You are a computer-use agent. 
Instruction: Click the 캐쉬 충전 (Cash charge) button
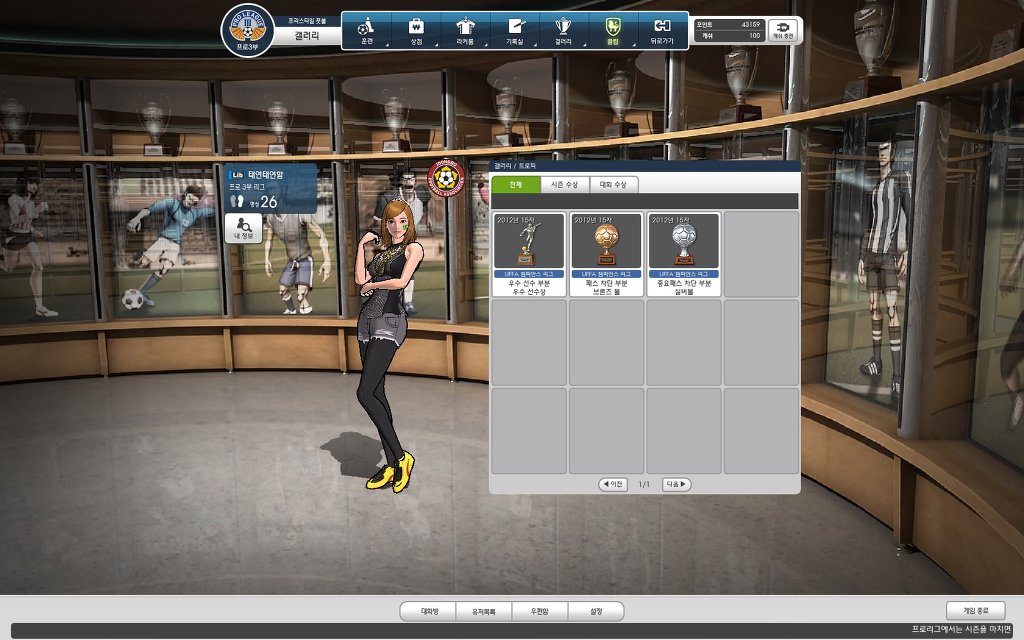point(783,30)
